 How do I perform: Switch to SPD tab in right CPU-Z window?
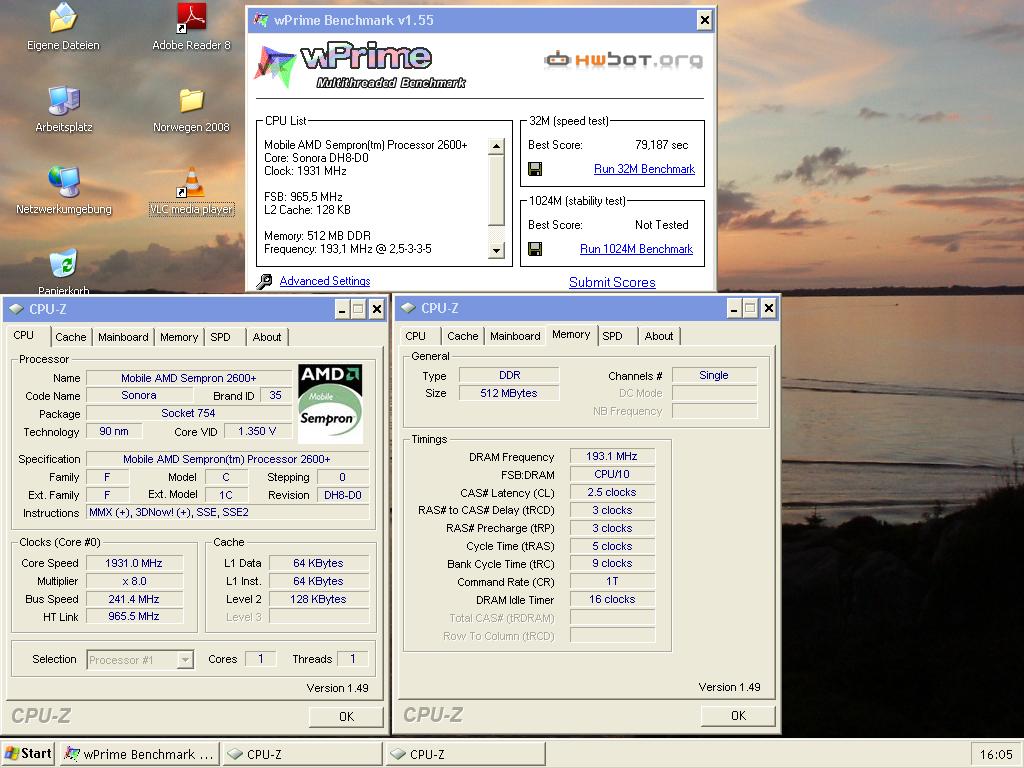612,336
